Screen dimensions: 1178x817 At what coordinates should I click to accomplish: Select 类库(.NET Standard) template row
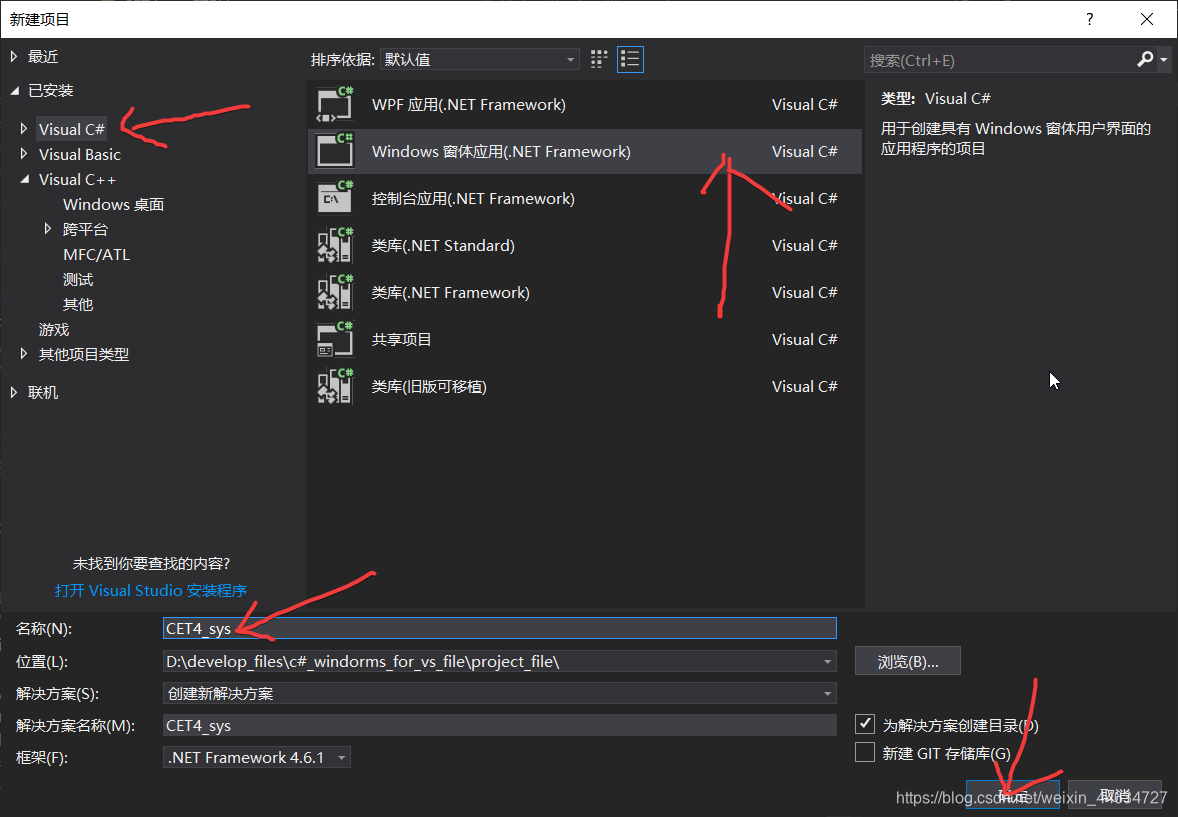(584, 245)
